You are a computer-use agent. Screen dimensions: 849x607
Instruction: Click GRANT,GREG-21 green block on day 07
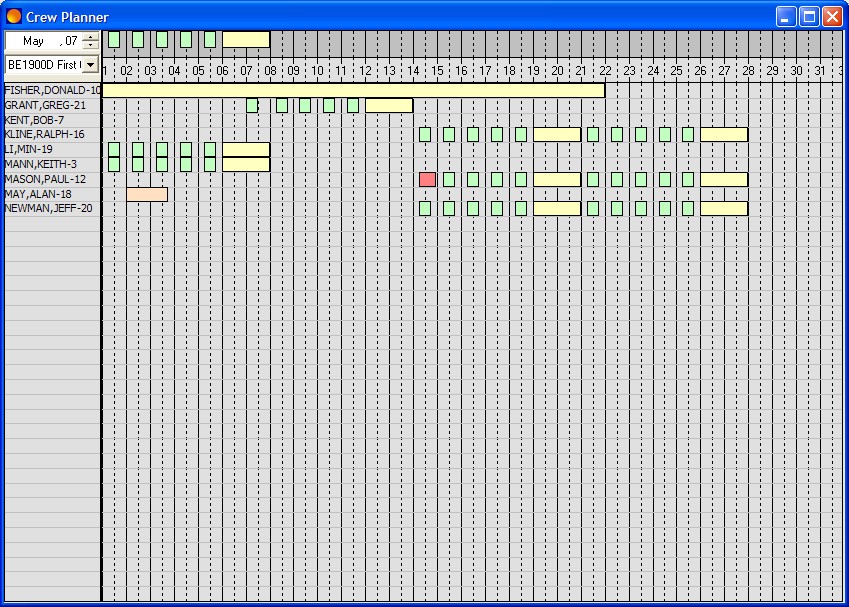coord(252,105)
